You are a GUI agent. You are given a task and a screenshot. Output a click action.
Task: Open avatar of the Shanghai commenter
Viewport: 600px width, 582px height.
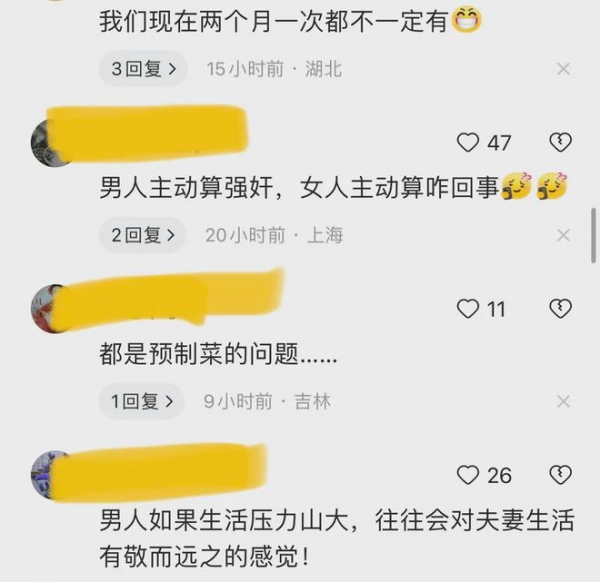[x=50, y=142]
